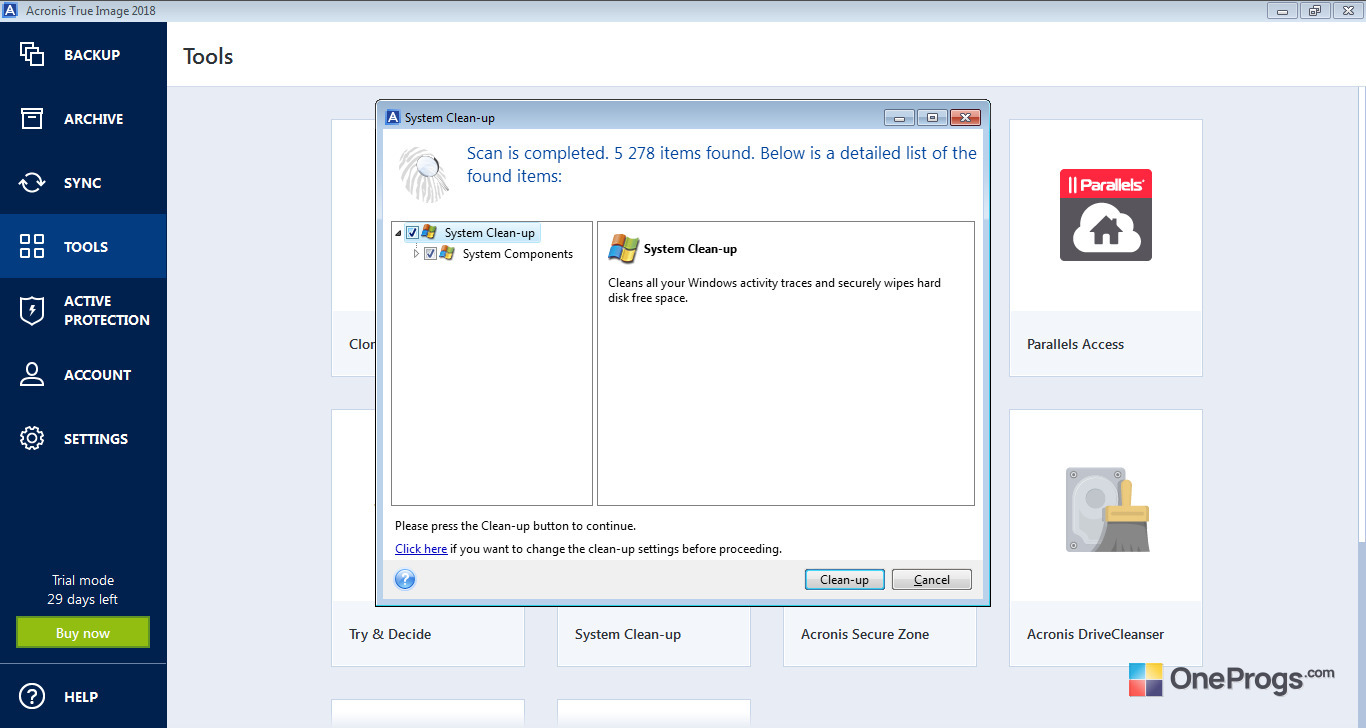Click the 'Scan is completed' heading text
The height and width of the screenshot is (728, 1366).
pyautogui.click(x=722, y=165)
